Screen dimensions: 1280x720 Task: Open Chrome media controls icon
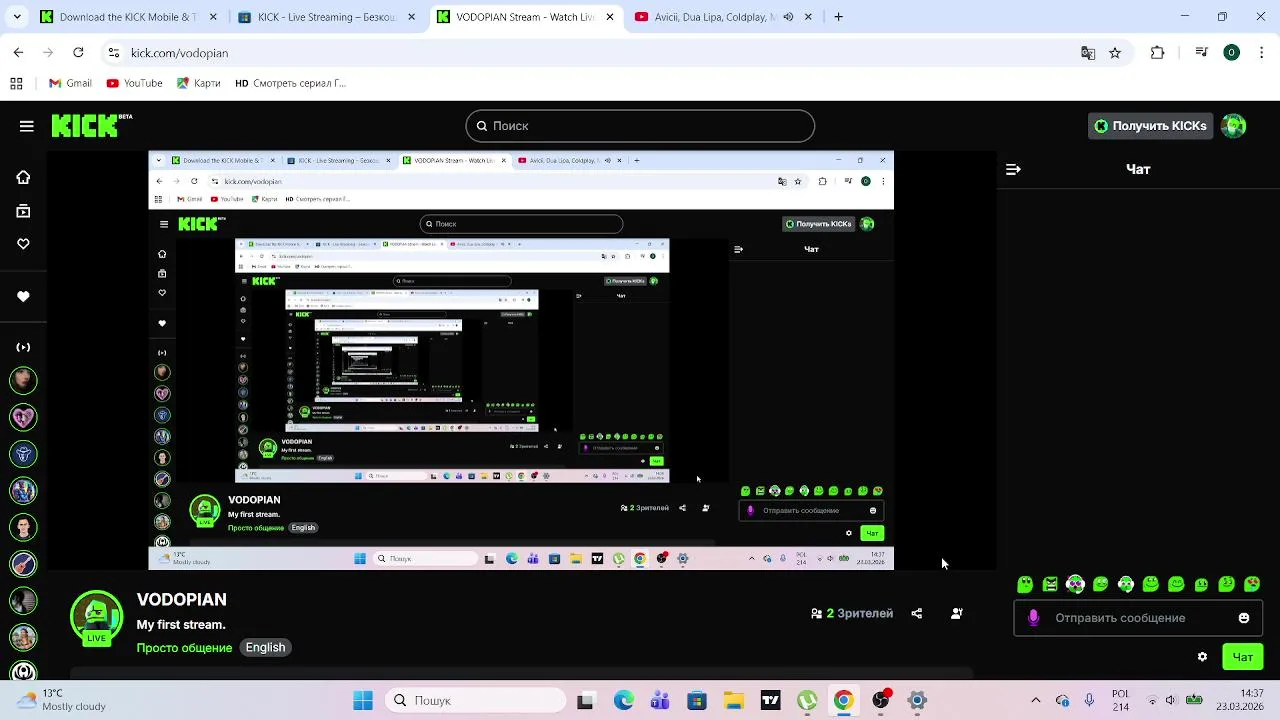(x=1202, y=53)
